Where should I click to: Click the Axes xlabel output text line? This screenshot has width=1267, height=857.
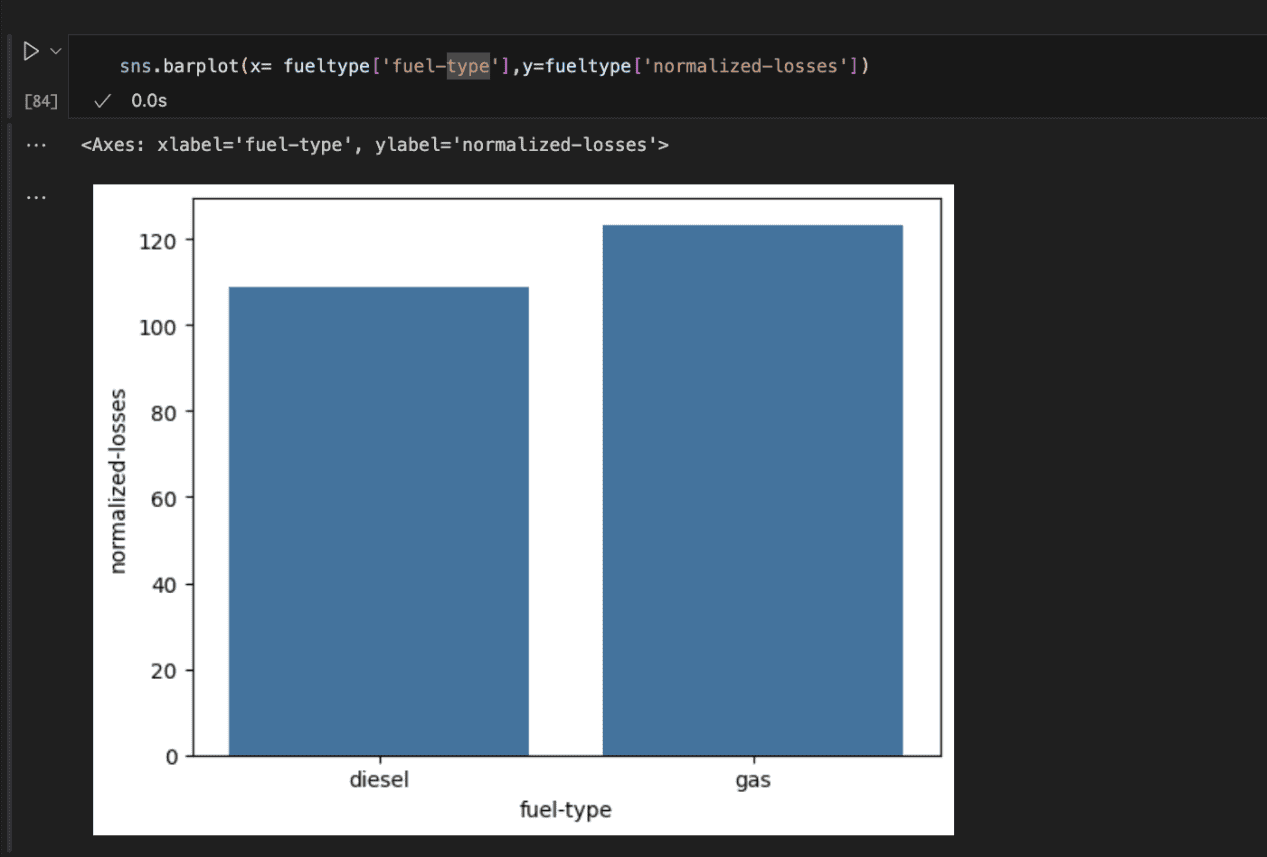(x=374, y=146)
